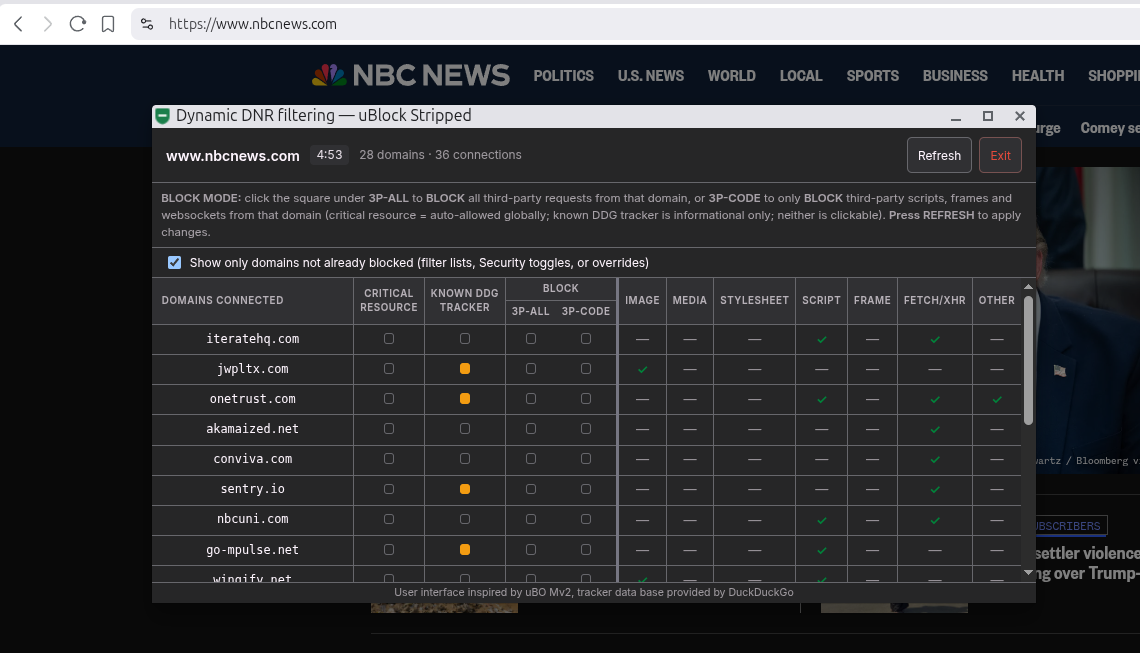The width and height of the screenshot is (1140, 653).
Task: Click the DOMAINS CONNECTED column header
Action: [222, 300]
